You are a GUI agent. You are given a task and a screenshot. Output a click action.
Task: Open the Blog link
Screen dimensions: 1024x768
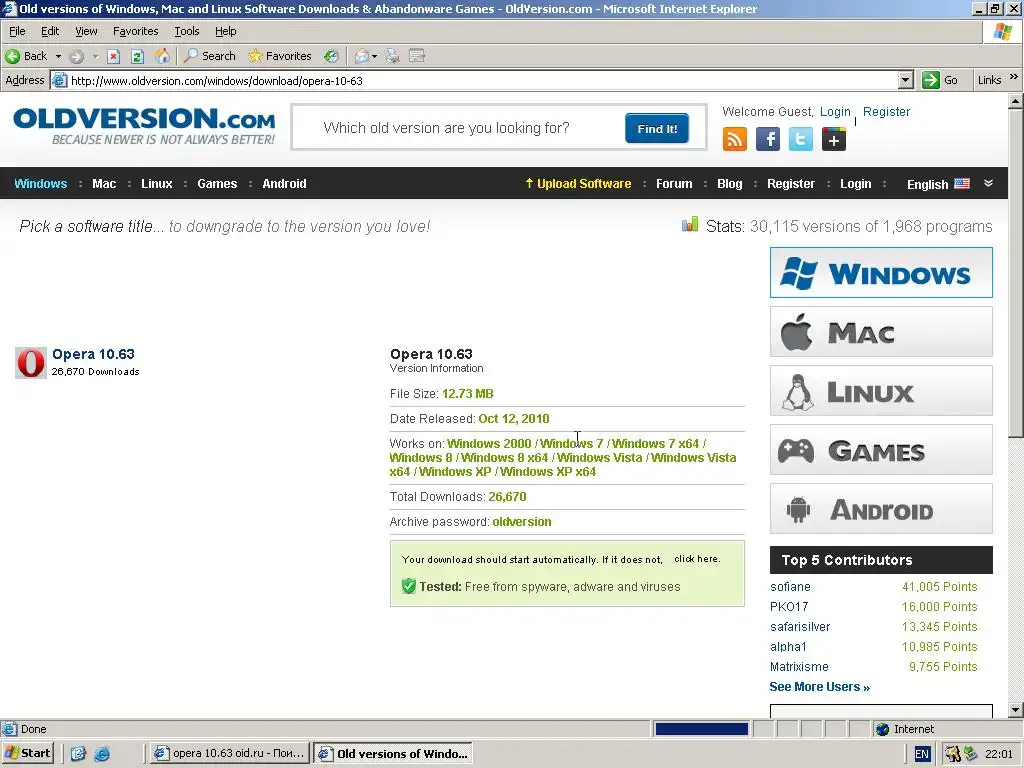[729, 184]
